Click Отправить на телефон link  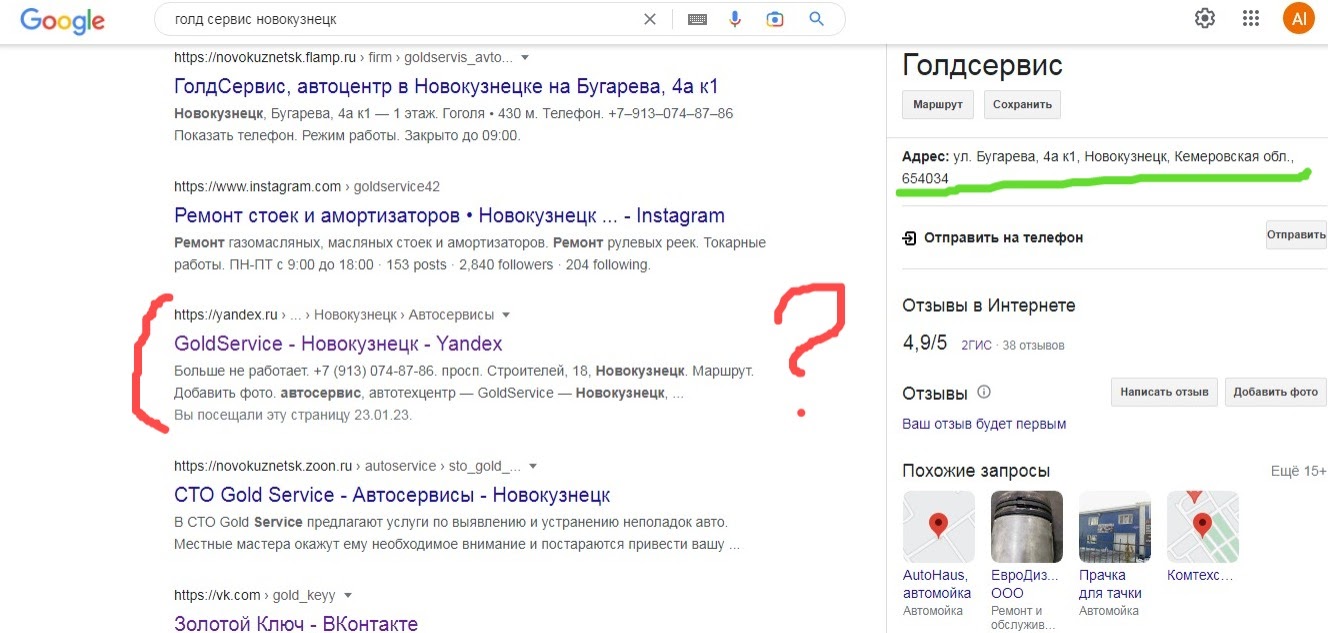(x=1003, y=238)
